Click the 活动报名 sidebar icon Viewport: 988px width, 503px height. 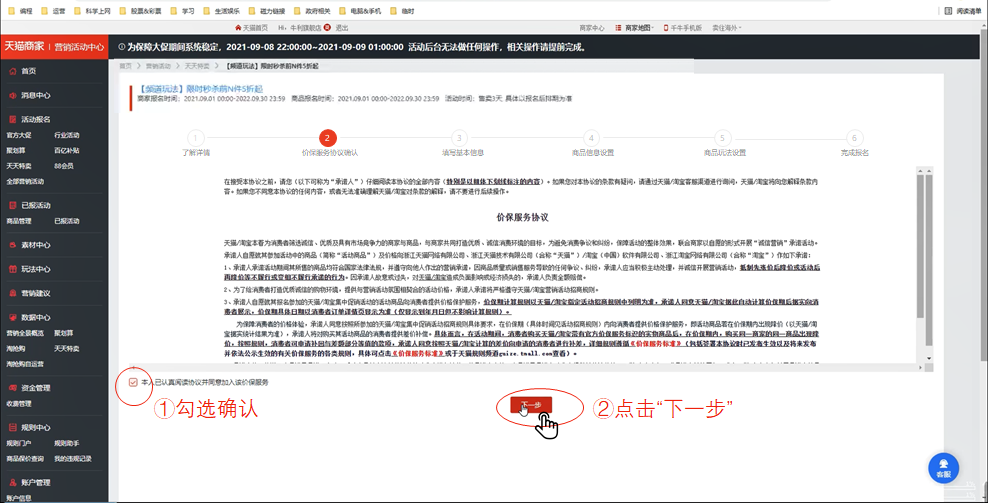point(13,119)
